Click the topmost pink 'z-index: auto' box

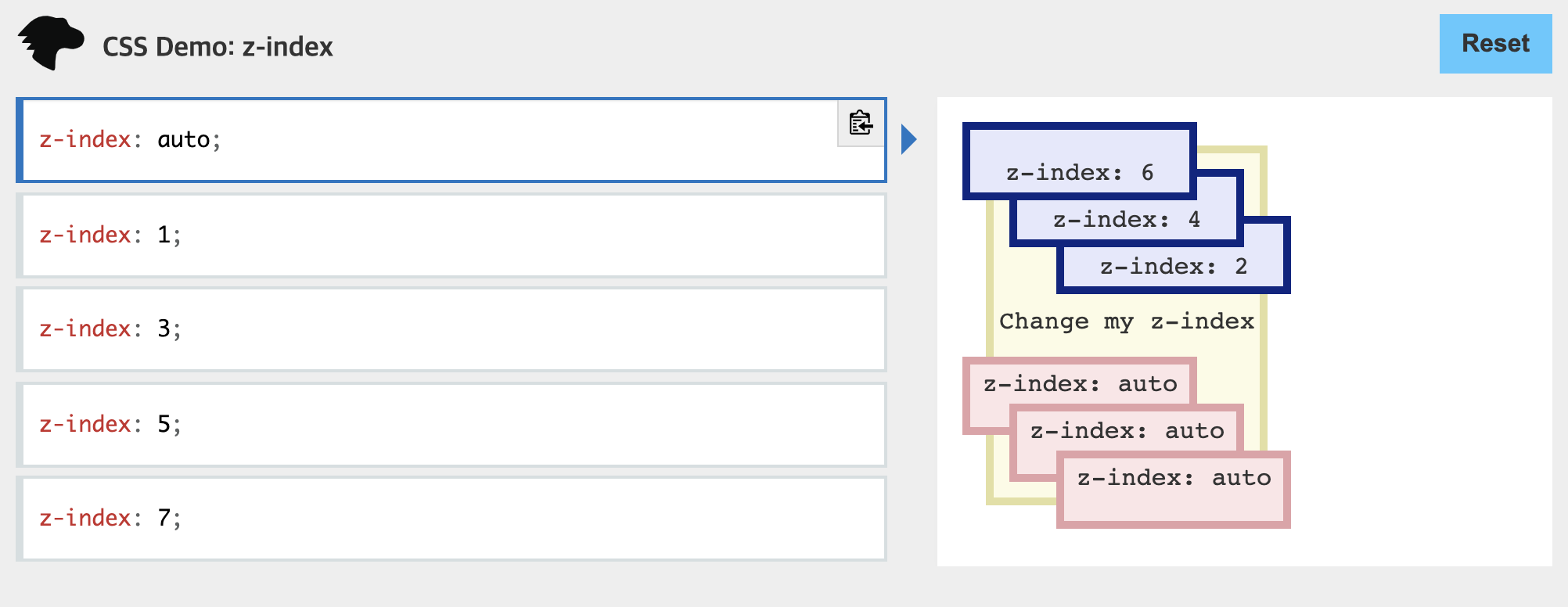(x=1079, y=383)
